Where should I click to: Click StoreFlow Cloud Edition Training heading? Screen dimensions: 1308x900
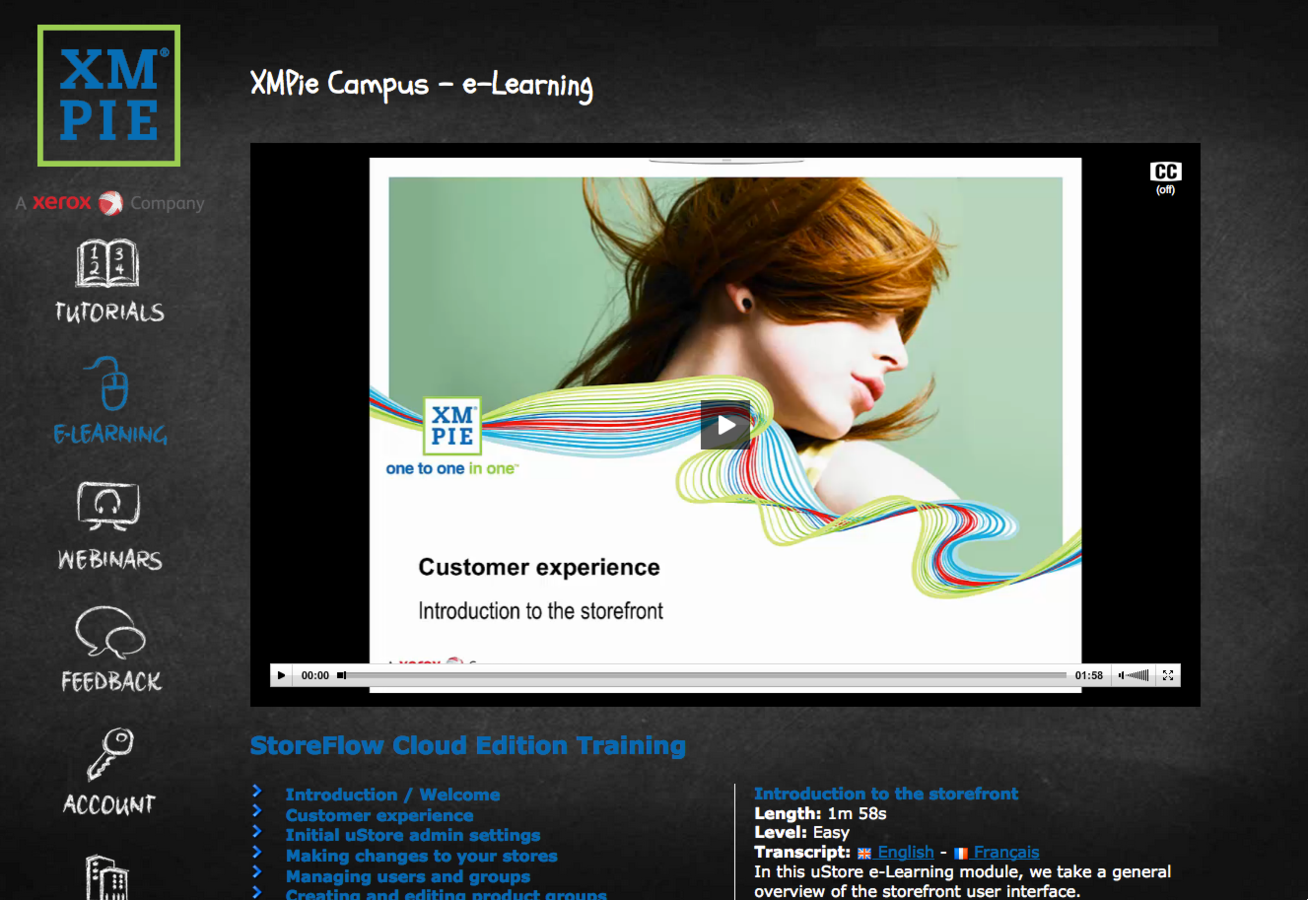[468, 746]
